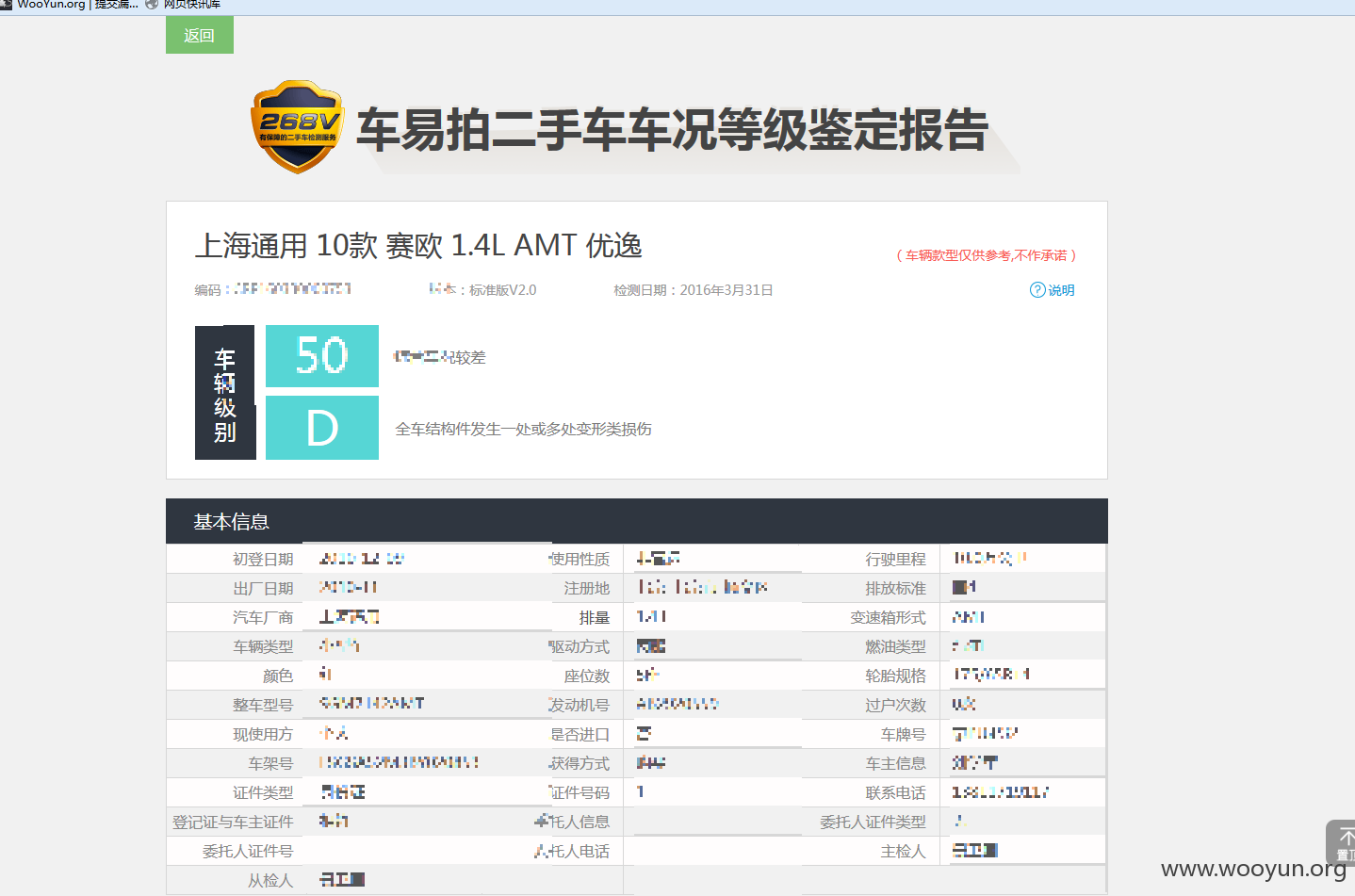Click the 车架号 label

tap(271, 764)
